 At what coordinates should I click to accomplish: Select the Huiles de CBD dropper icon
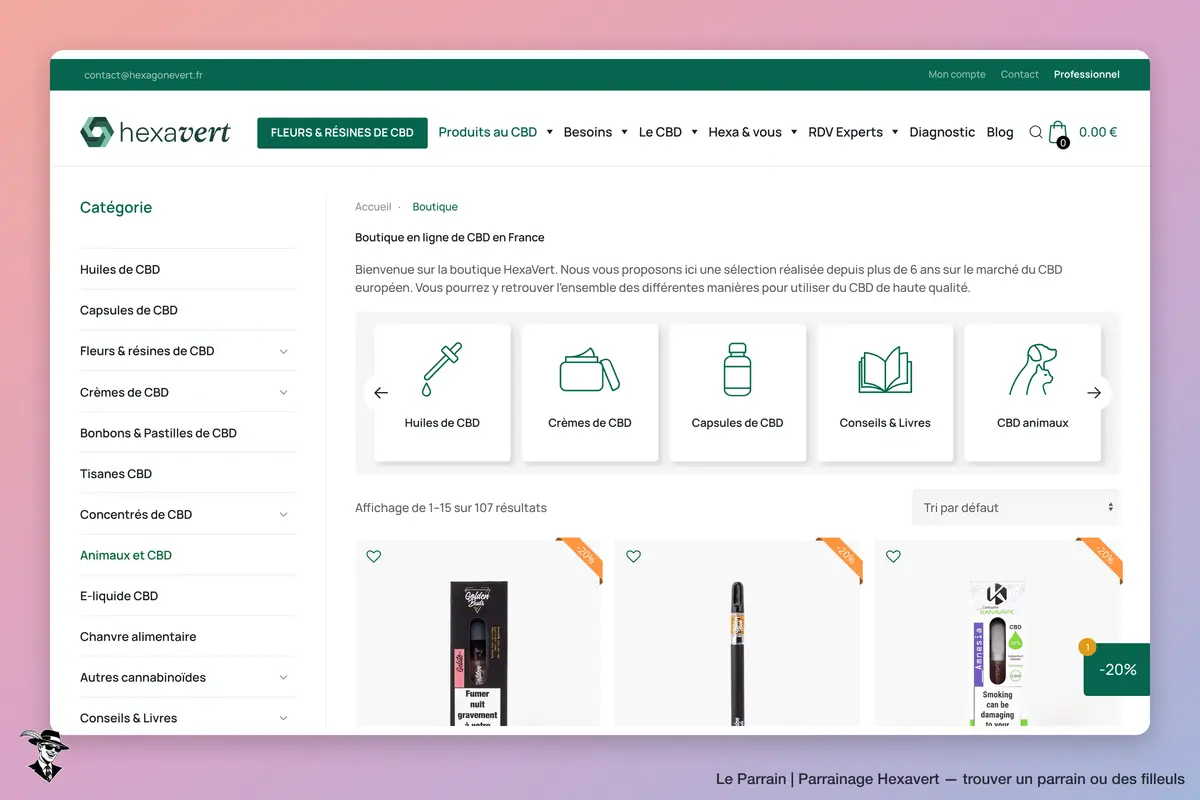click(x=442, y=369)
